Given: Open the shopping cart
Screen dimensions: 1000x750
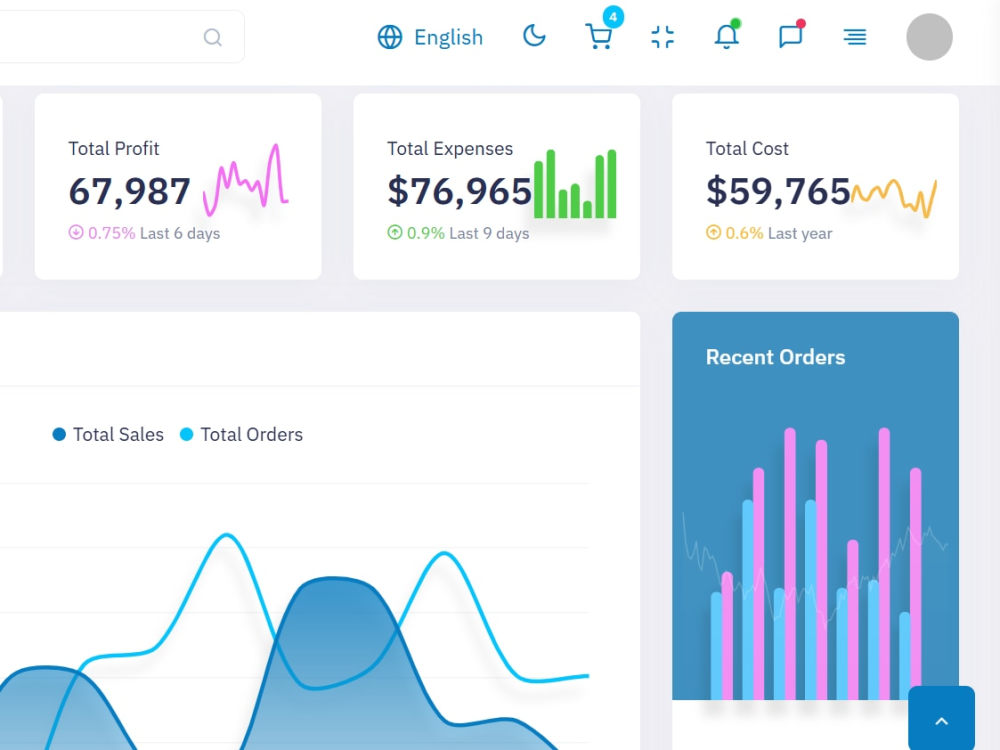Looking at the screenshot, I should pos(598,37).
